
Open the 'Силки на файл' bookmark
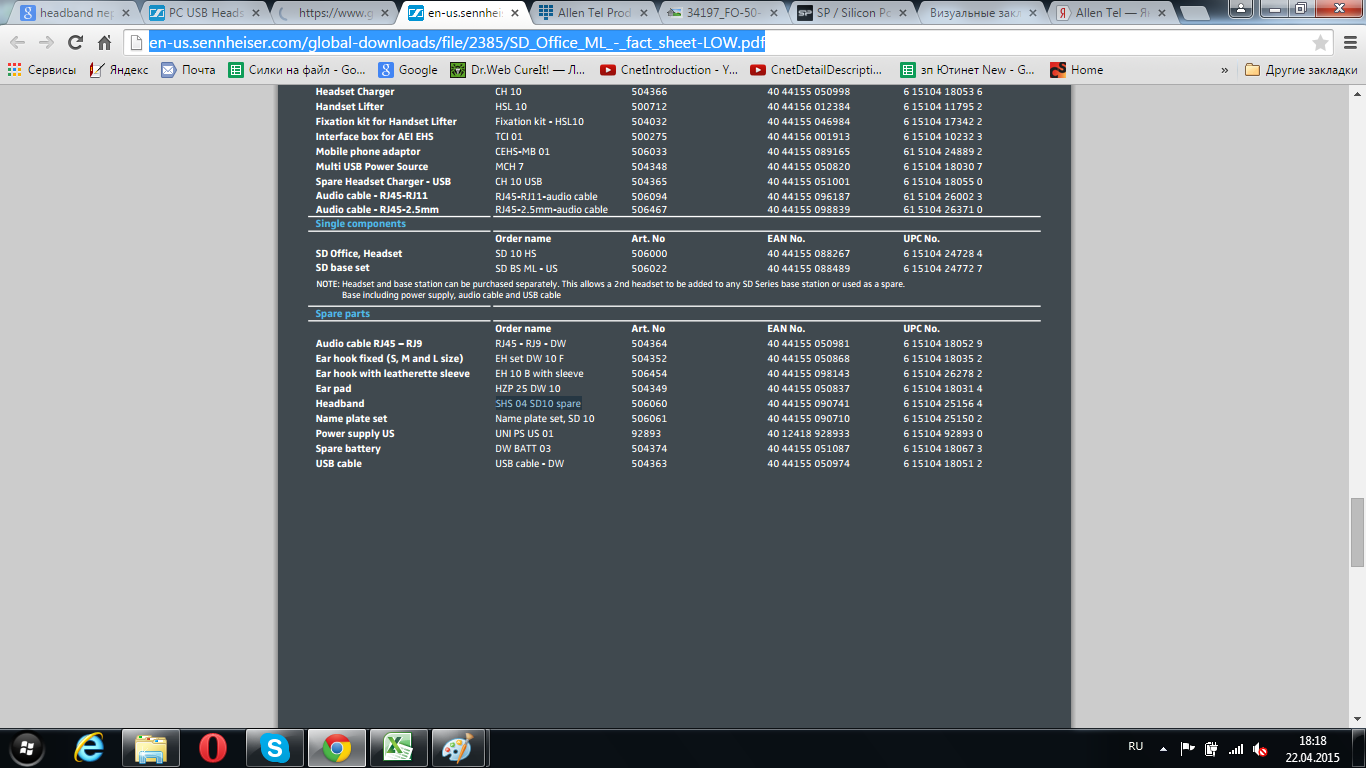297,70
